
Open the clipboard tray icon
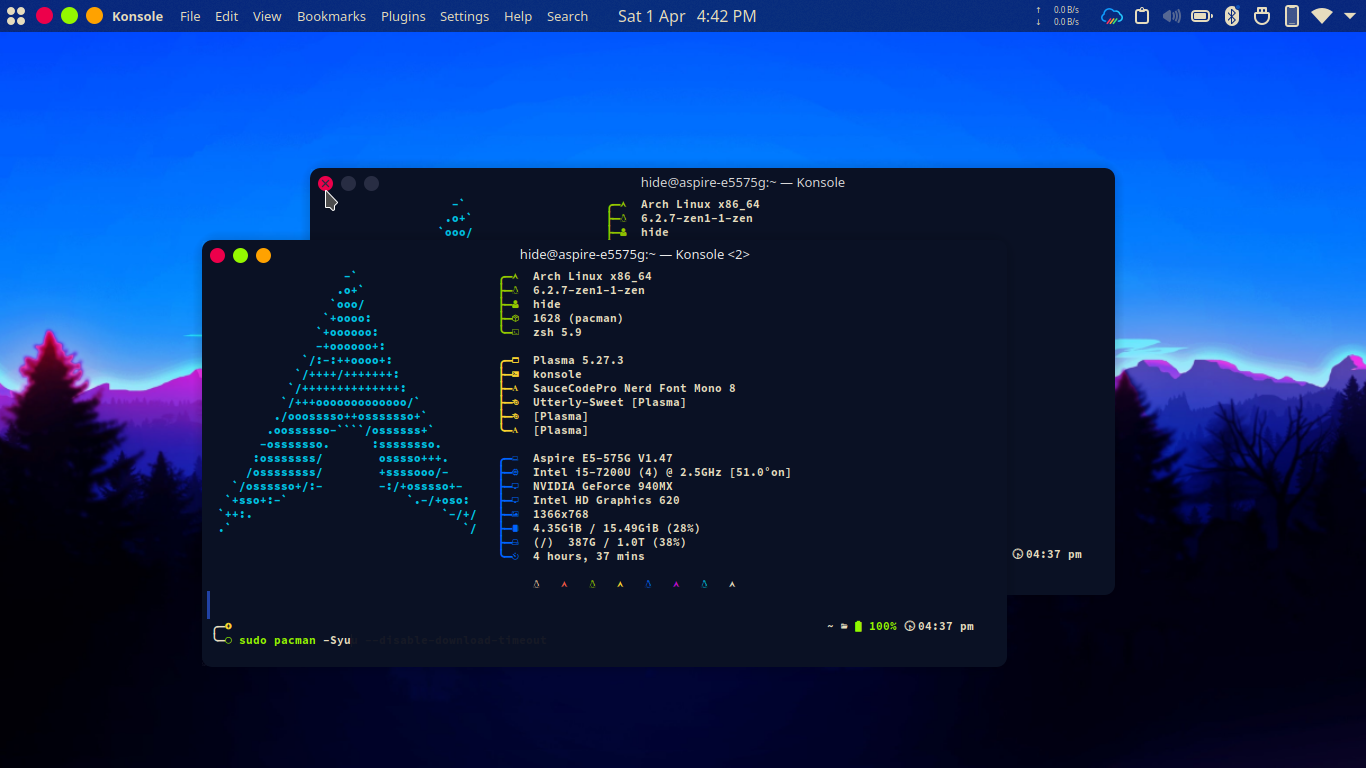point(1142,16)
